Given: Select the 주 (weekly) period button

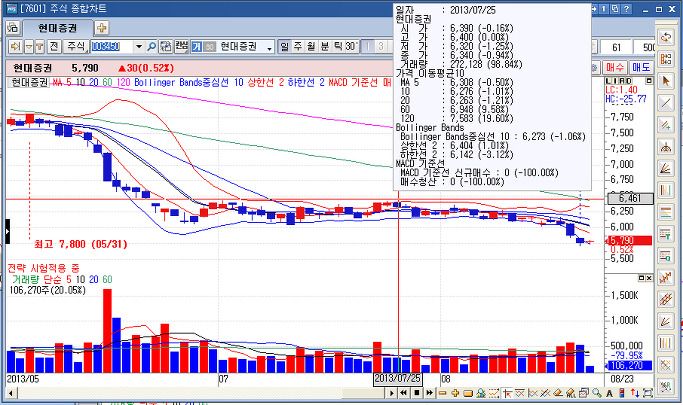Looking at the screenshot, I should (x=298, y=46).
